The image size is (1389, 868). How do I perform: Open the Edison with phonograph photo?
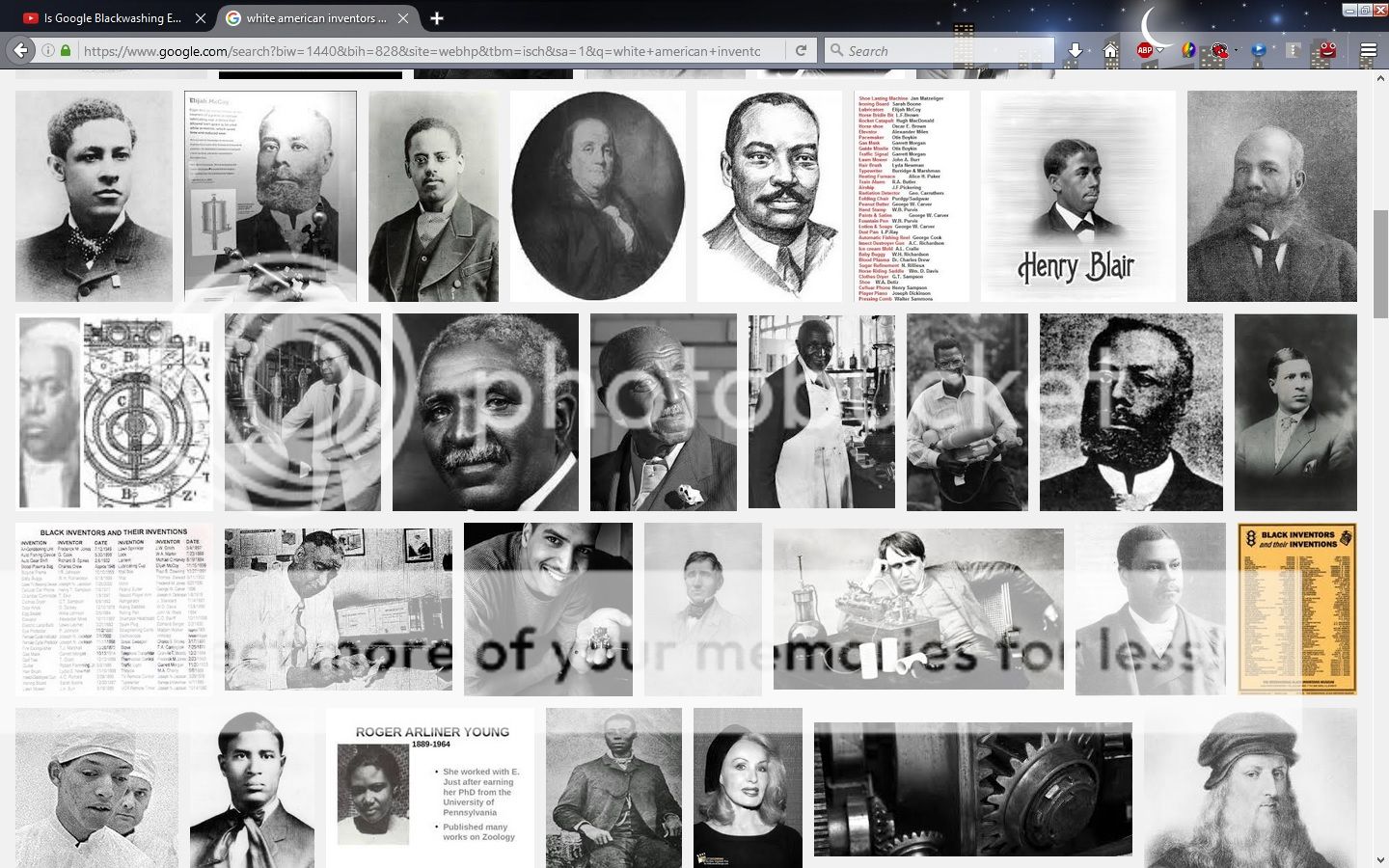click(x=918, y=609)
